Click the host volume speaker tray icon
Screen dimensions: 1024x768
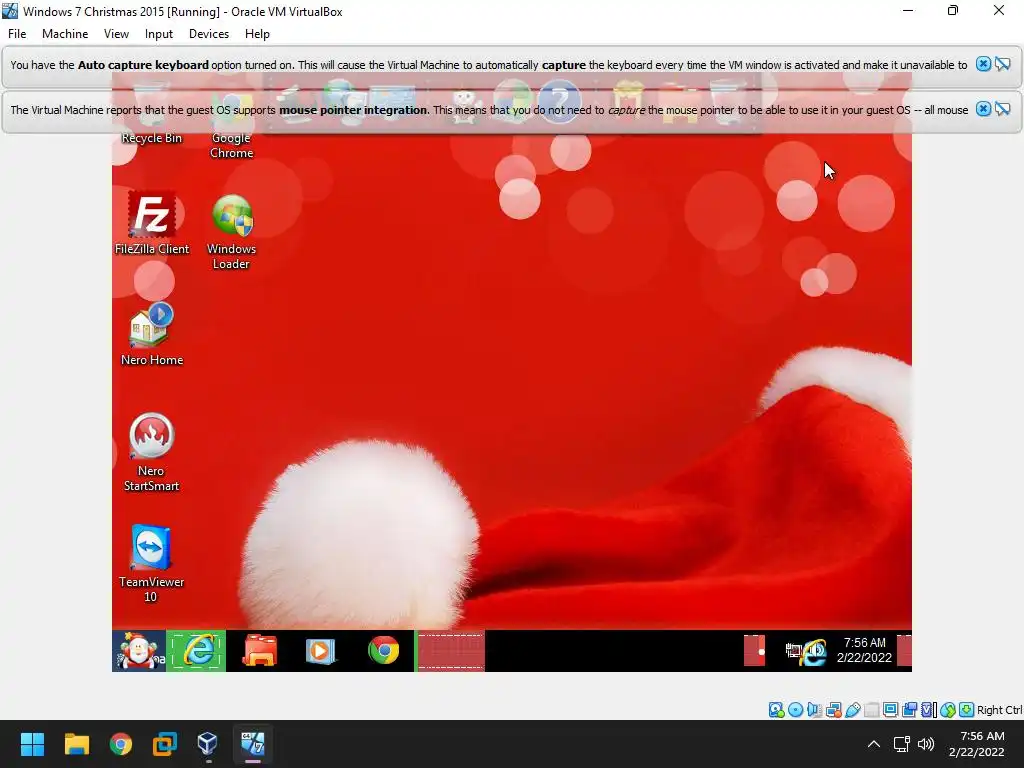(x=925, y=744)
